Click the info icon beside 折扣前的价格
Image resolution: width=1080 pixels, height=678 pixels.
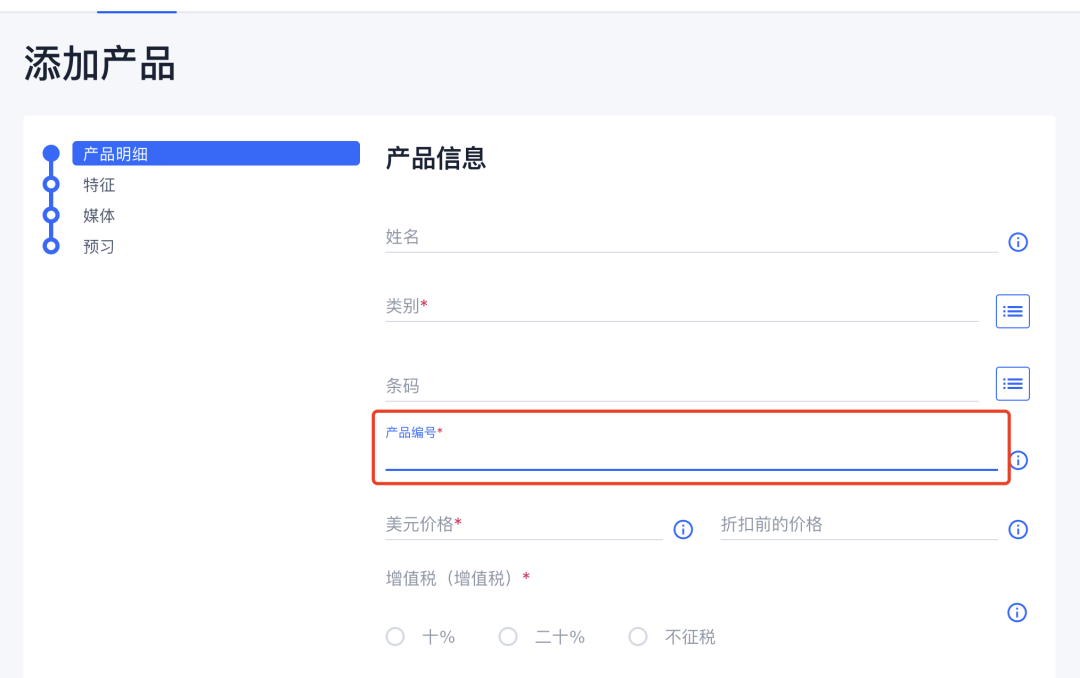click(x=1017, y=530)
